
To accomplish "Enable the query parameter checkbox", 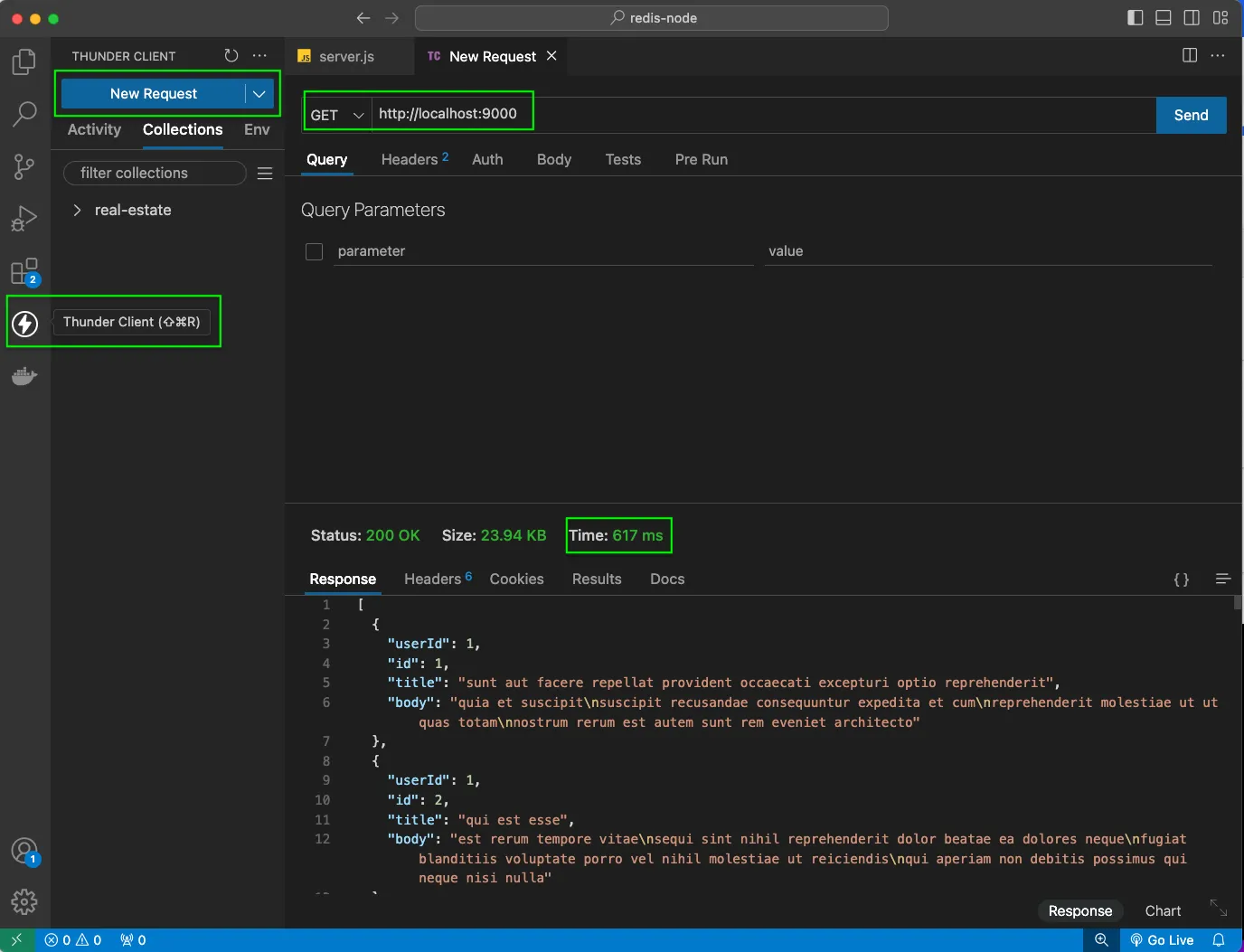I will coord(314,251).
